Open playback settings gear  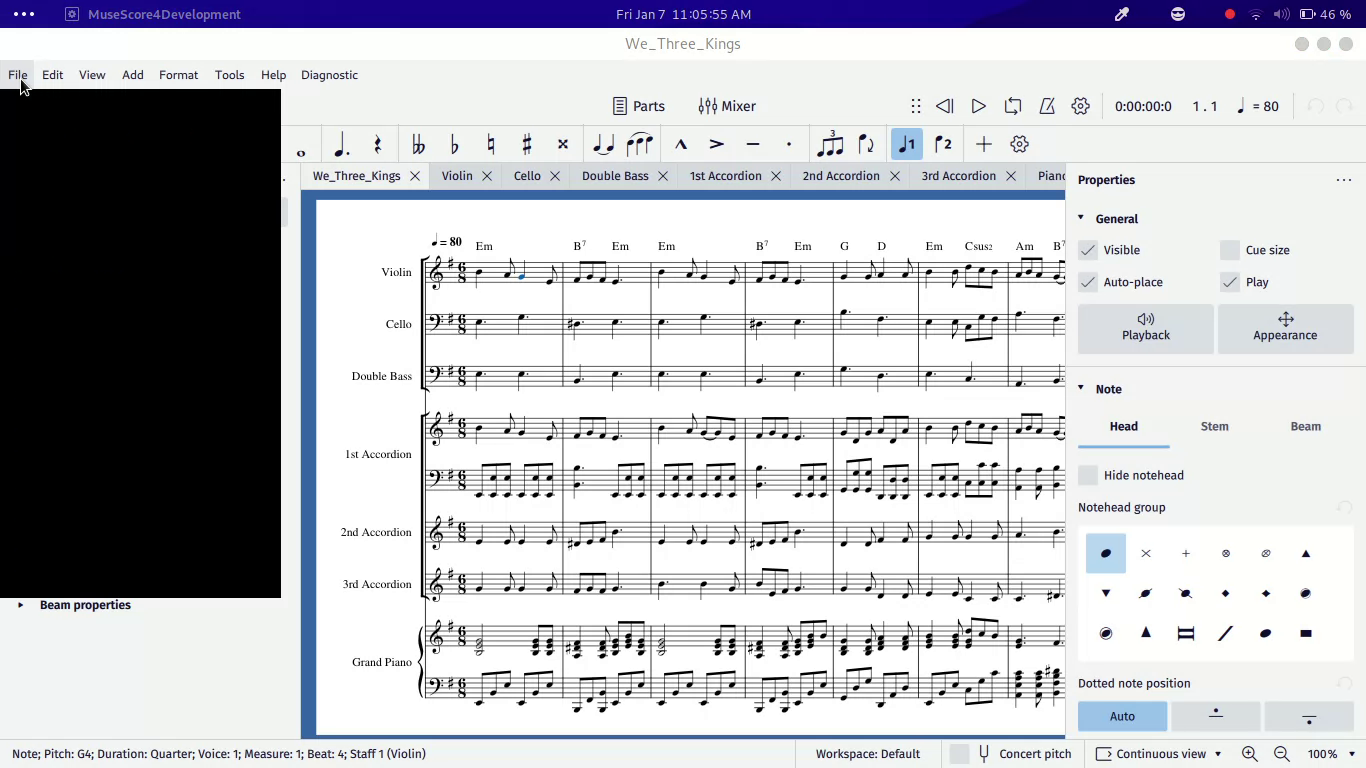click(x=1081, y=106)
